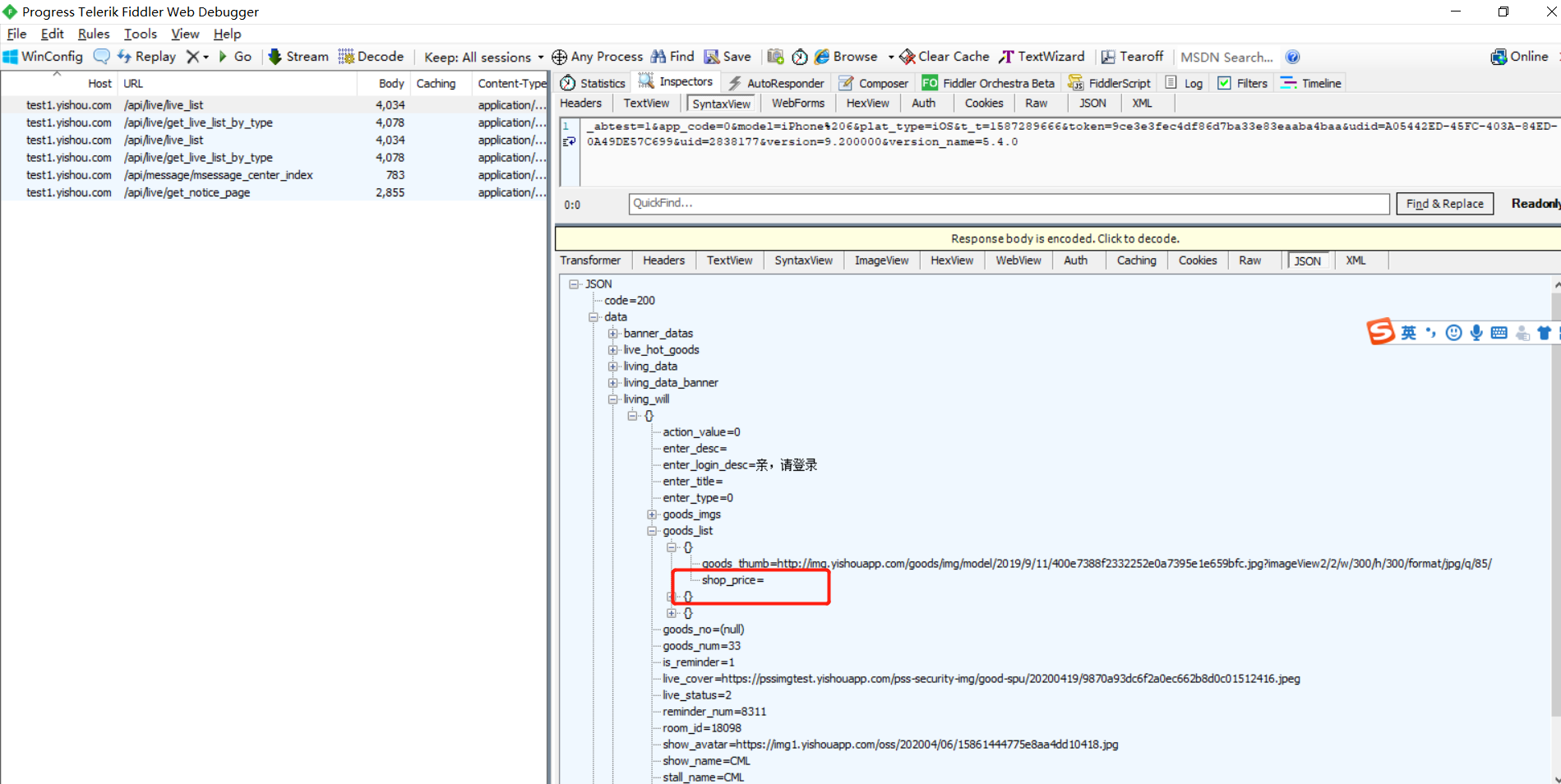Collapse the root JSON node

tap(574, 284)
